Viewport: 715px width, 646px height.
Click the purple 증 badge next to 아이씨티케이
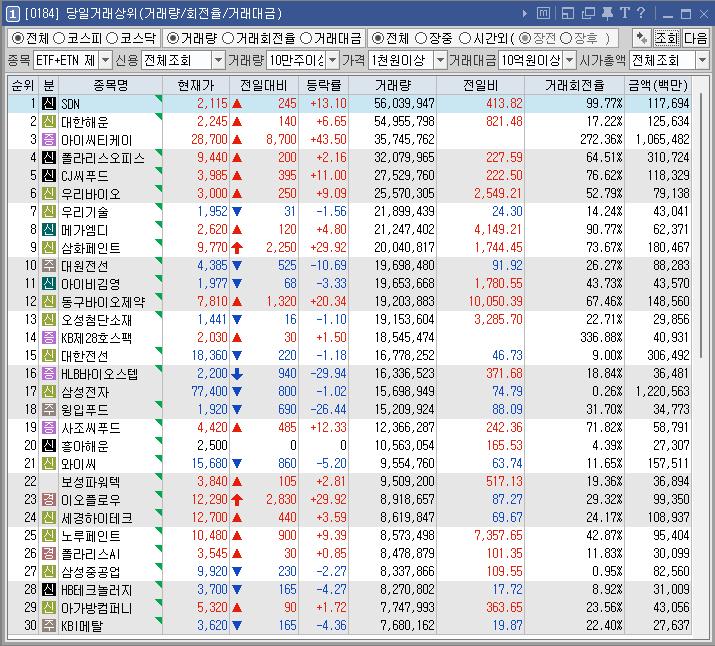[49, 140]
